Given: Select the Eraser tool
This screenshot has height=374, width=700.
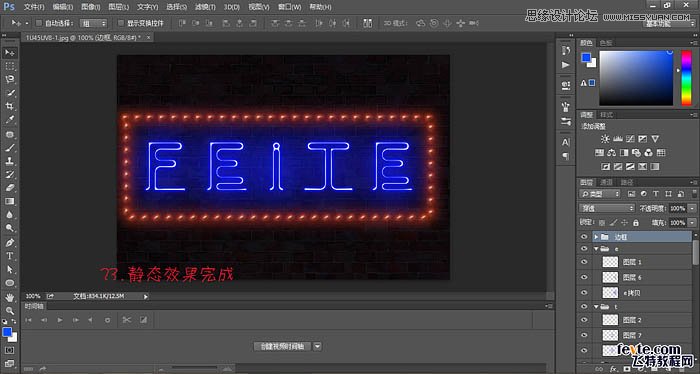Looking at the screenshot, I should click(9, 188).
